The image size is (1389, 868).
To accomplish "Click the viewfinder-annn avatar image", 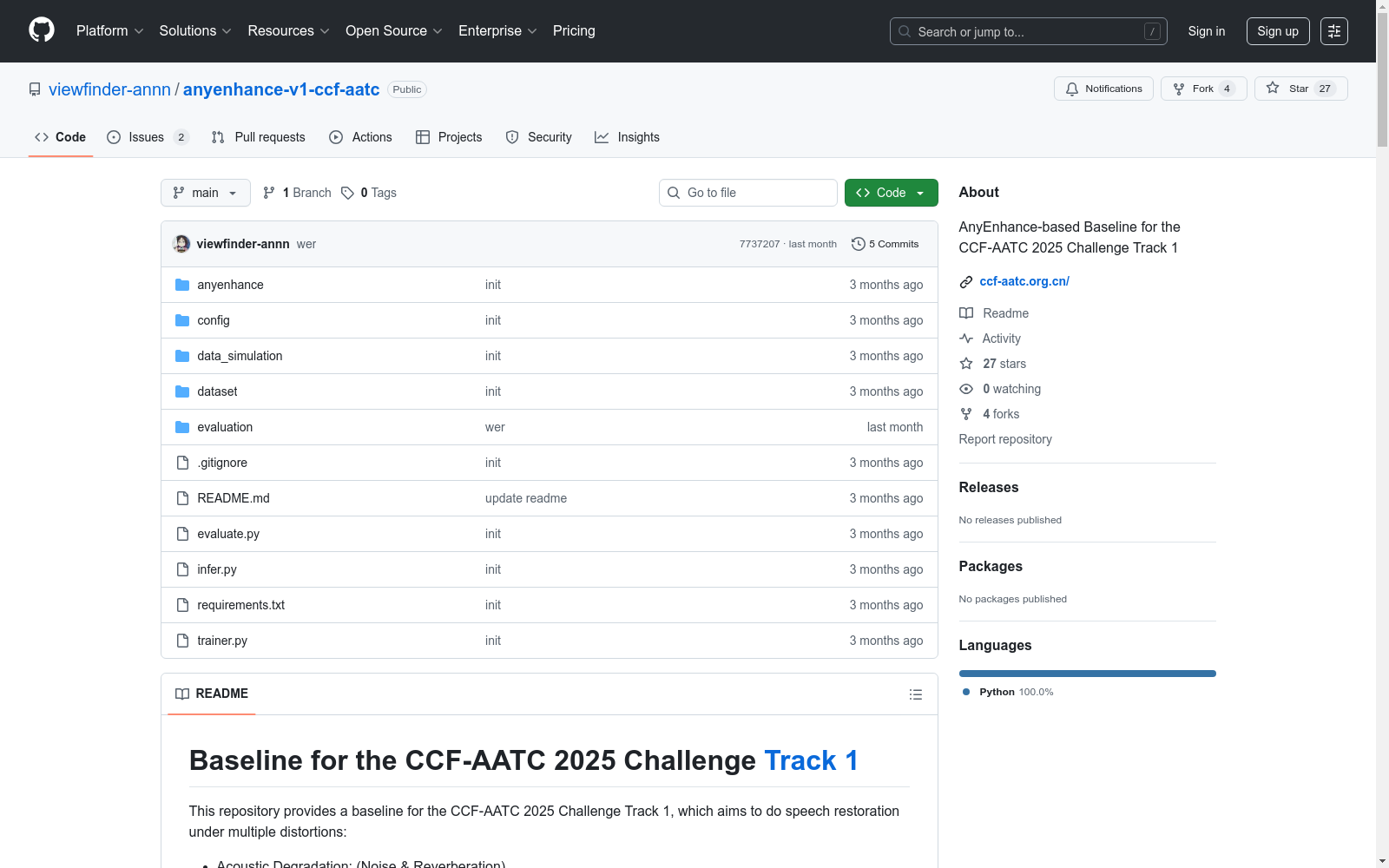I will coord(181,244).
